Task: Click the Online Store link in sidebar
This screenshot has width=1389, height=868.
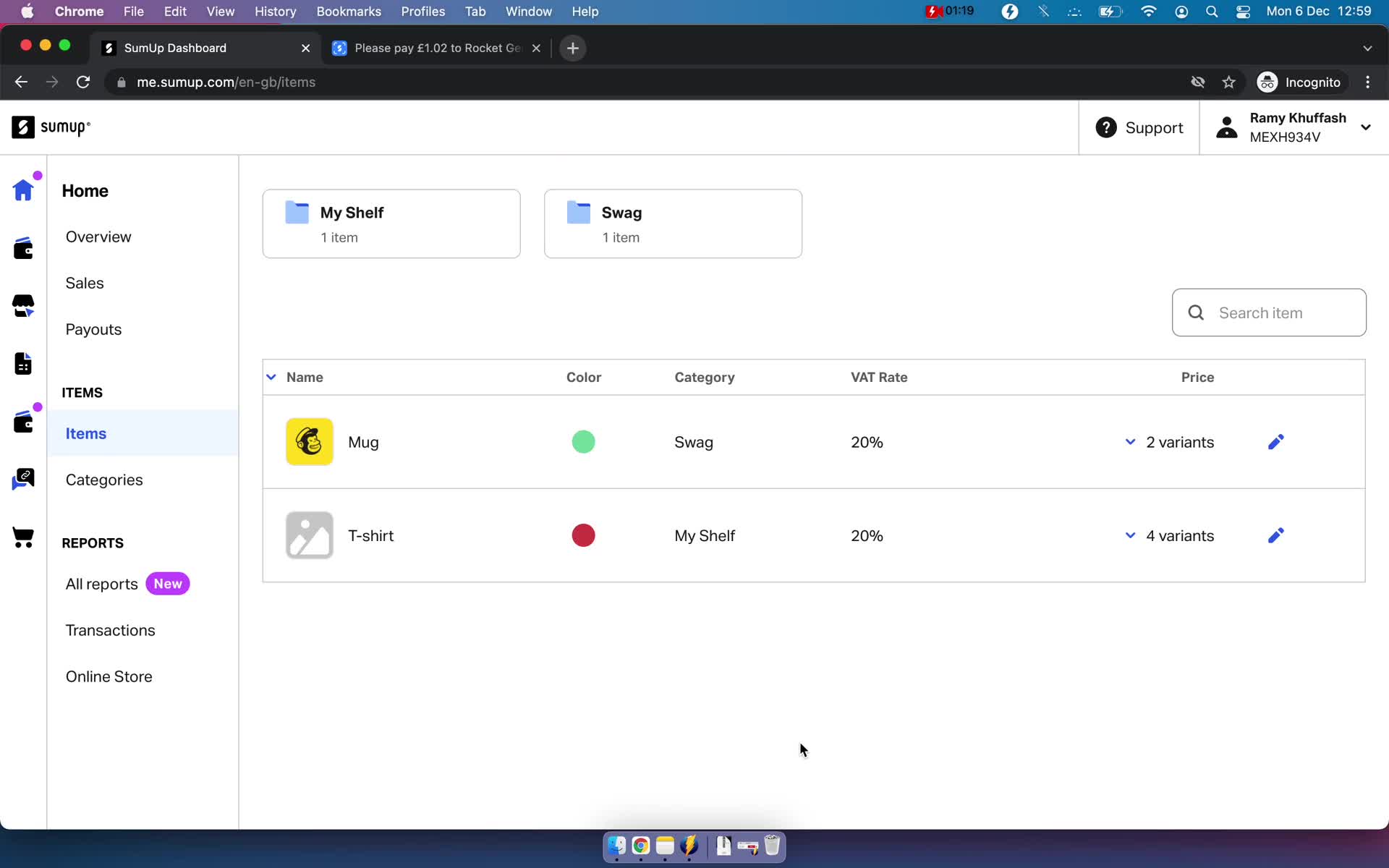Action: pyautogui.click(x=108, y=676)
